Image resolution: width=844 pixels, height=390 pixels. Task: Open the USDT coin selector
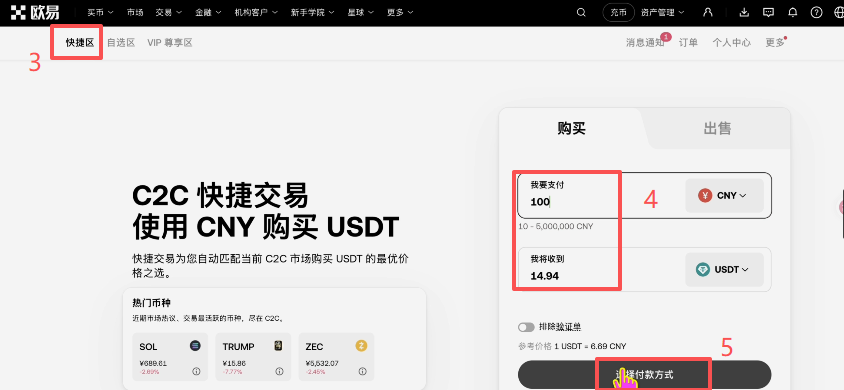[724, 270]
